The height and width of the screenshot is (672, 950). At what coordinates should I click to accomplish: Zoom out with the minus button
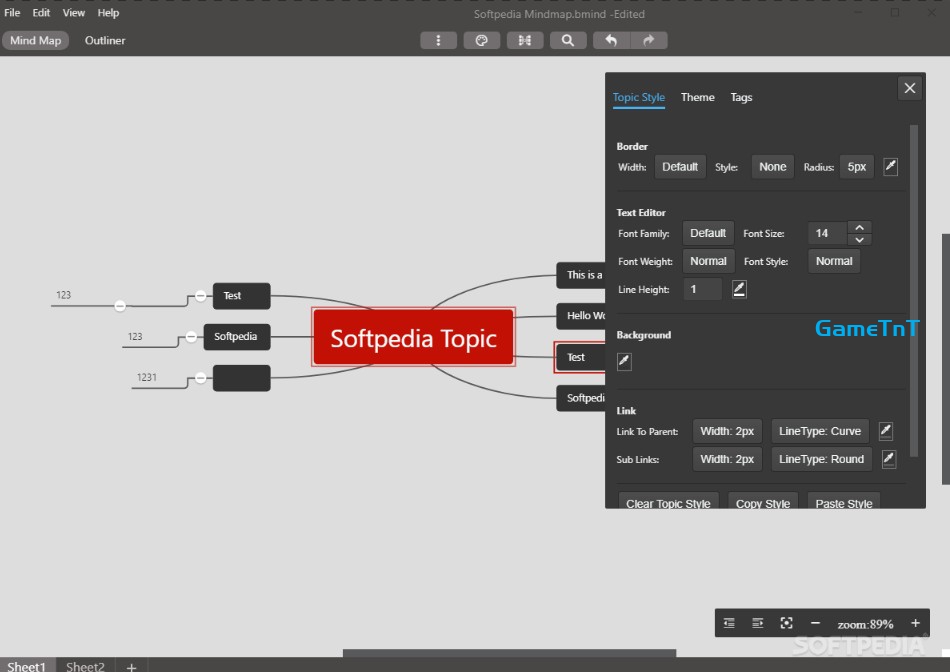(x=815, y=623)
